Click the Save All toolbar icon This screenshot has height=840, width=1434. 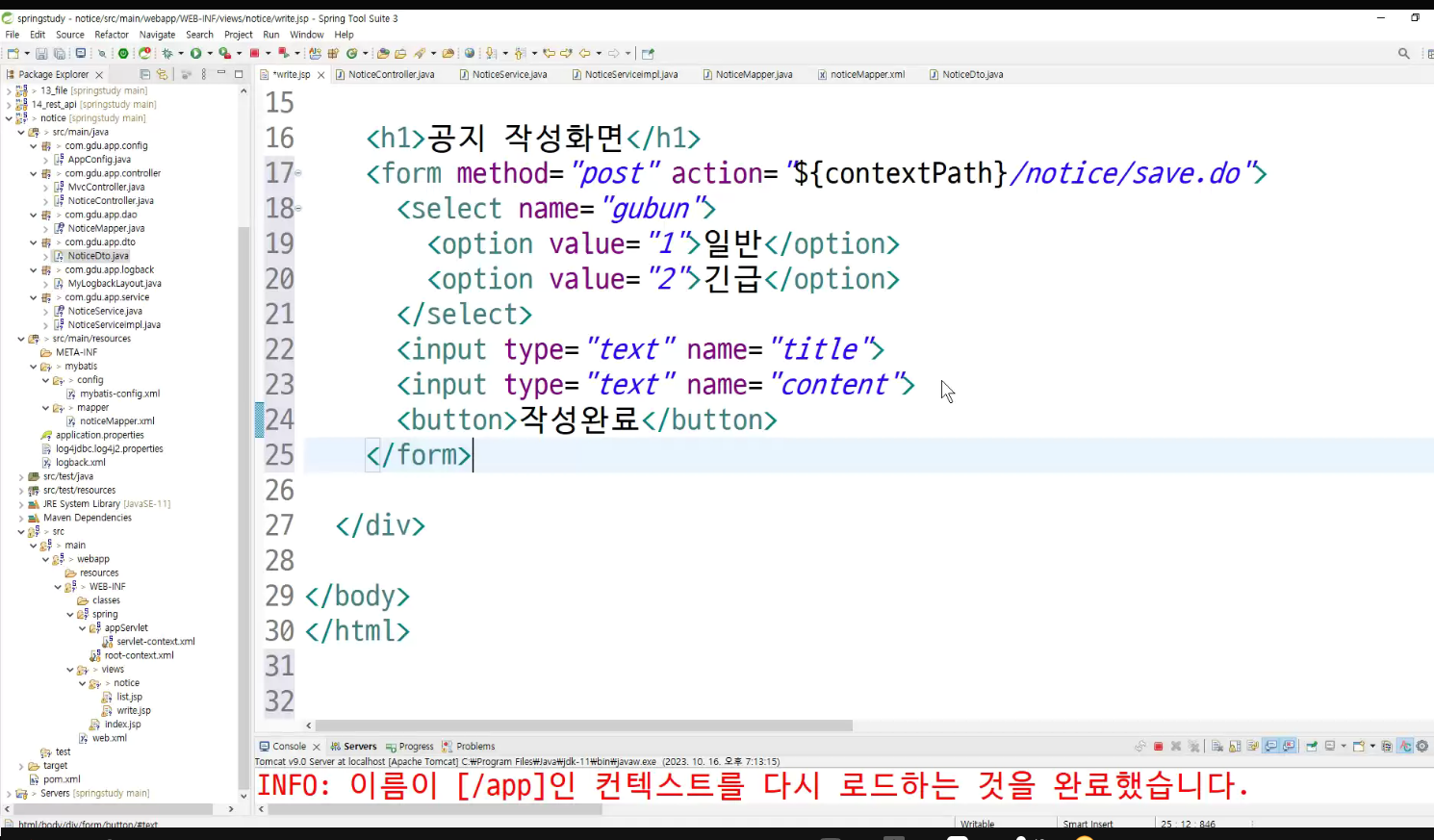tap(59, 53)
